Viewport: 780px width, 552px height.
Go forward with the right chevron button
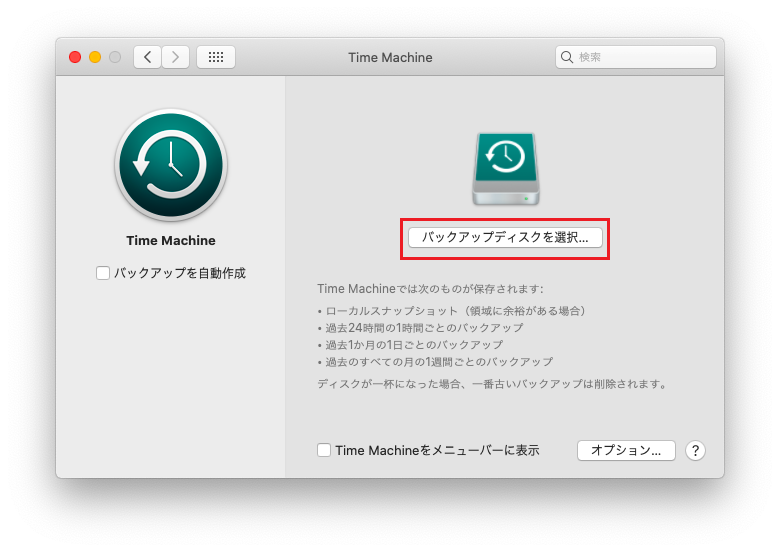pyautogui.click(x=175, y=57)
